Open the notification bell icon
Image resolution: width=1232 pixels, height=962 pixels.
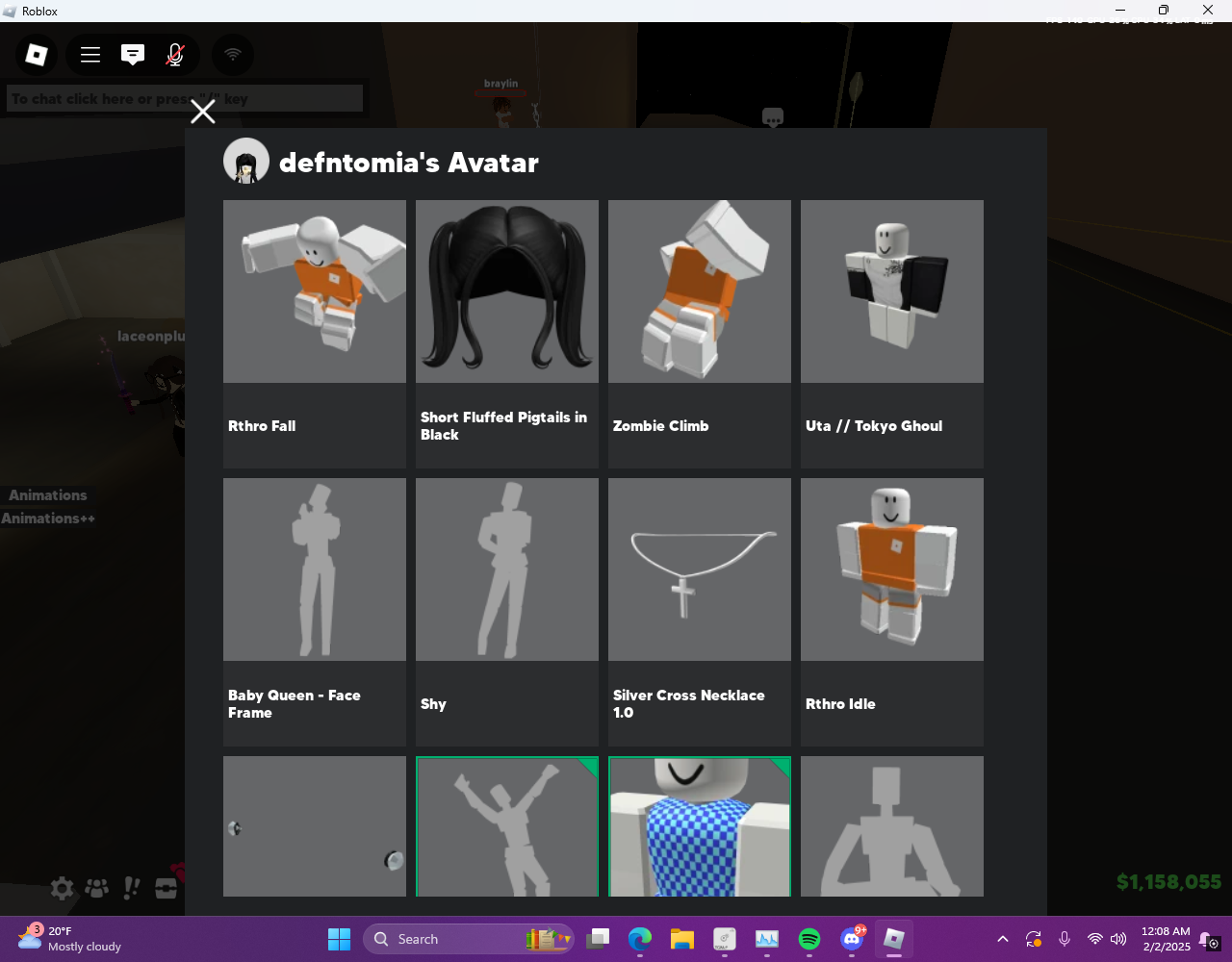1210,940
